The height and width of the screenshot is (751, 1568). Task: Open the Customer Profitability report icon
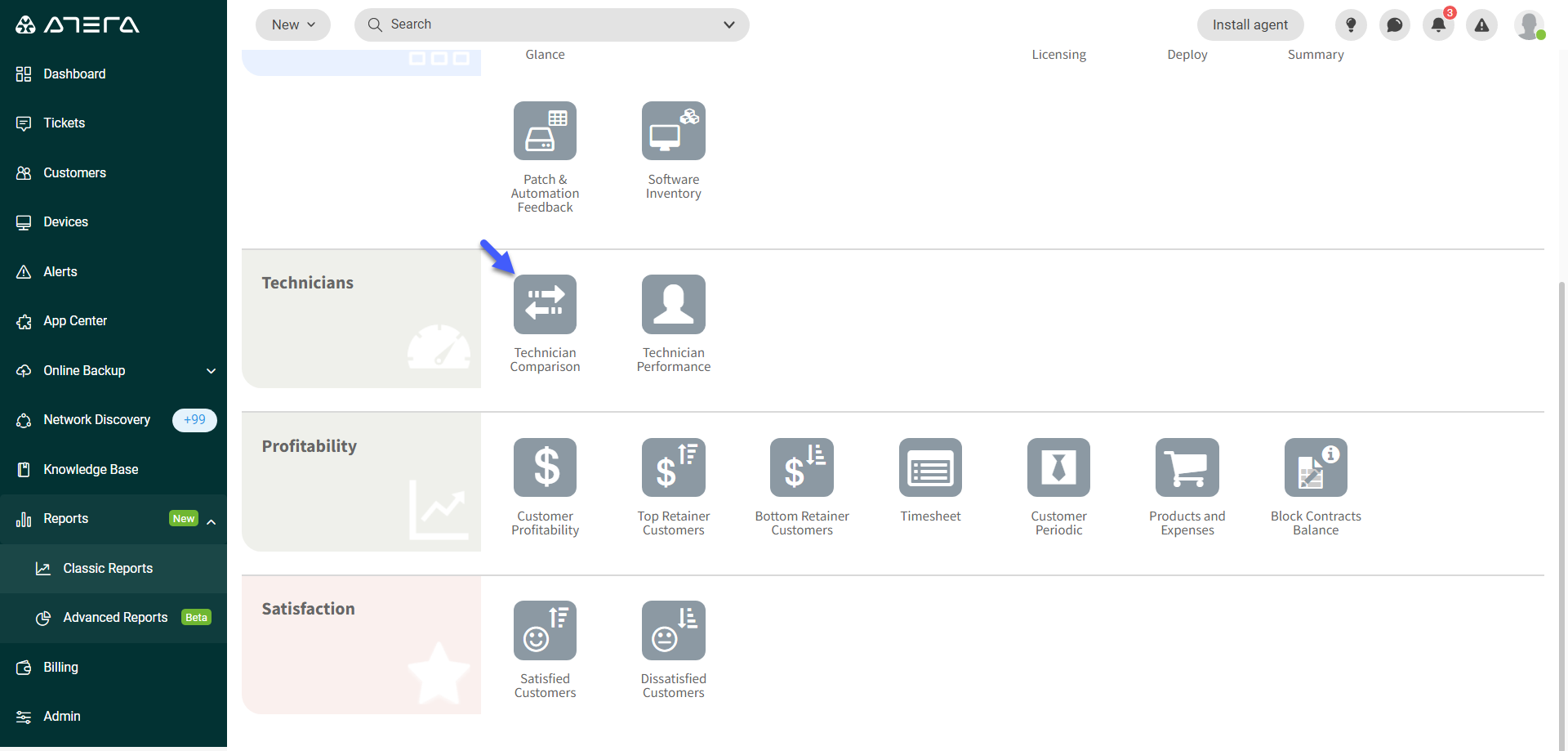click(x=545, y=467)
